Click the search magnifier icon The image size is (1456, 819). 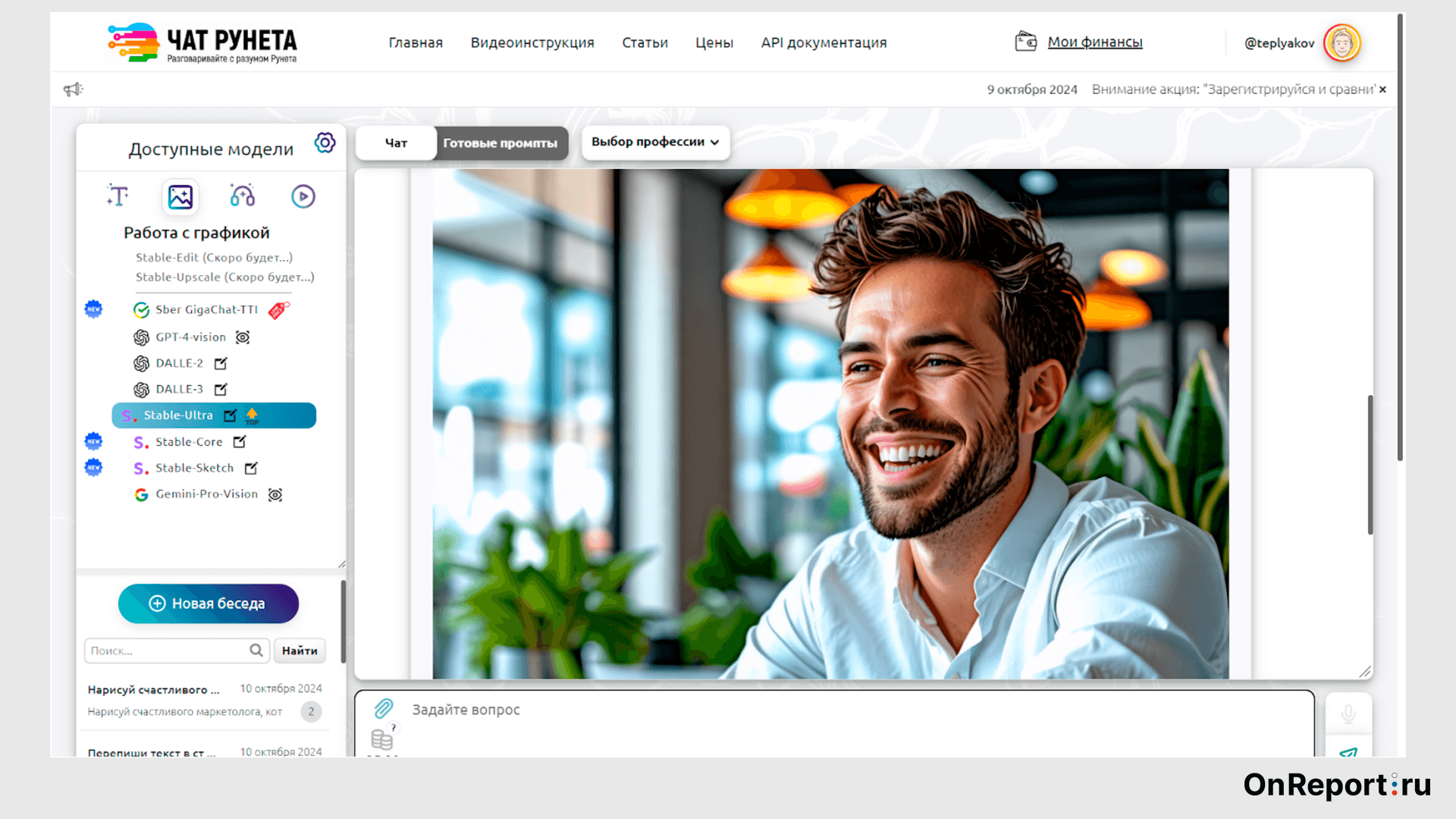(x=256, y=650)
